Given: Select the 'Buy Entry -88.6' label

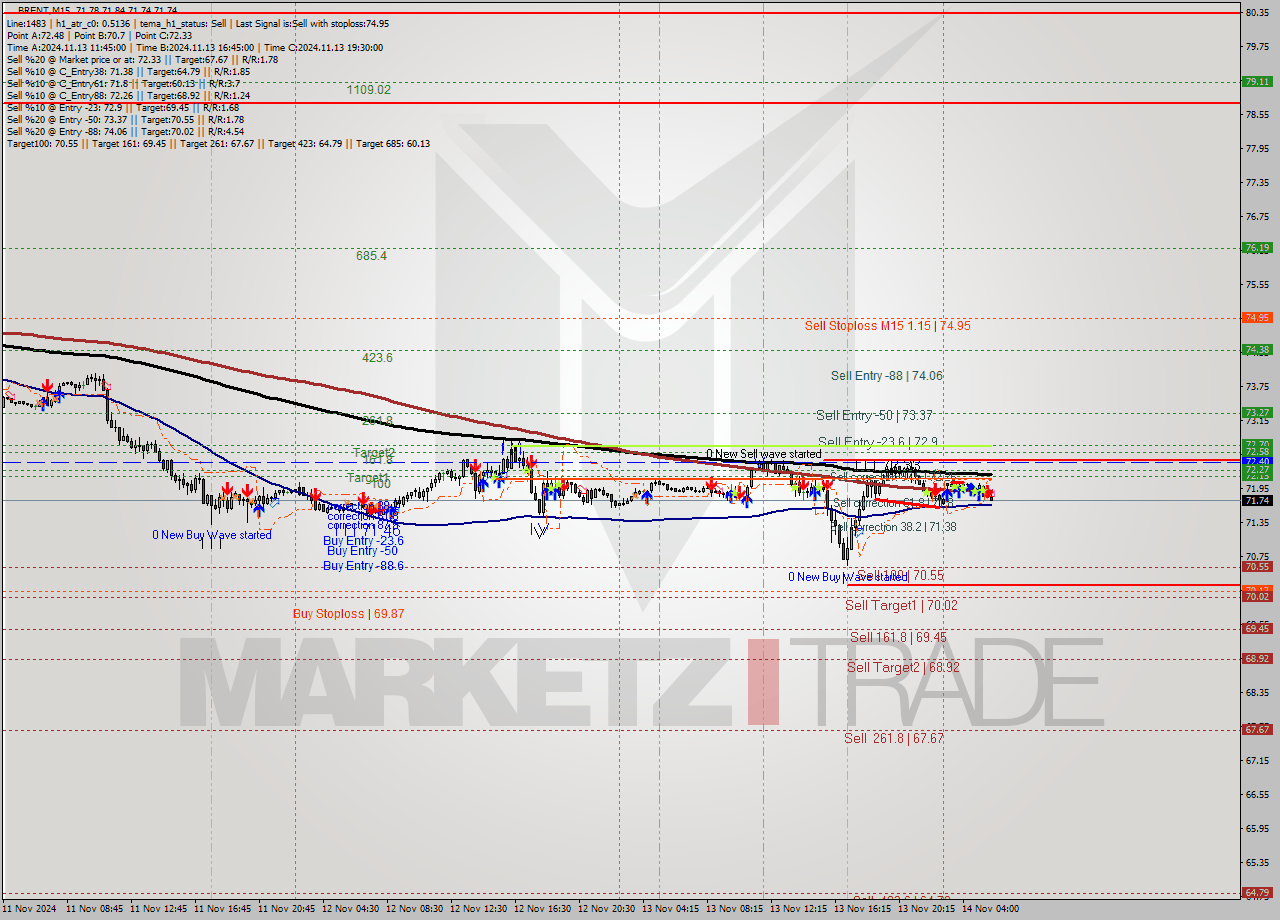Looking at the screenshot, I should 363,566.
